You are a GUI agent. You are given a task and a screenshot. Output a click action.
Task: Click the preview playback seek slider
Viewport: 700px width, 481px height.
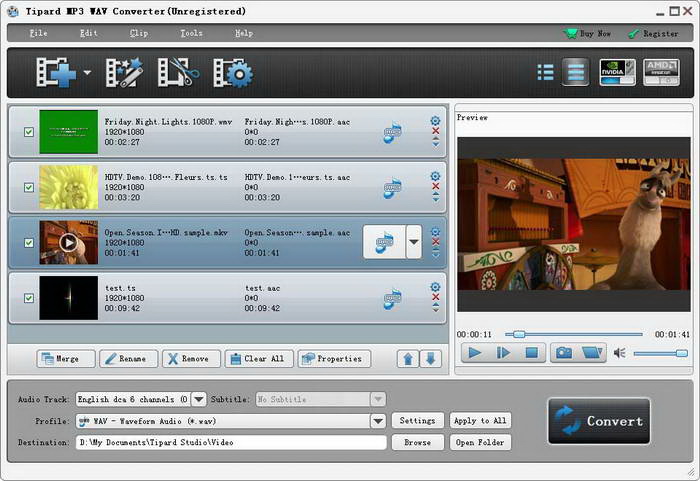pyautogui.click(x=574, y=334)
